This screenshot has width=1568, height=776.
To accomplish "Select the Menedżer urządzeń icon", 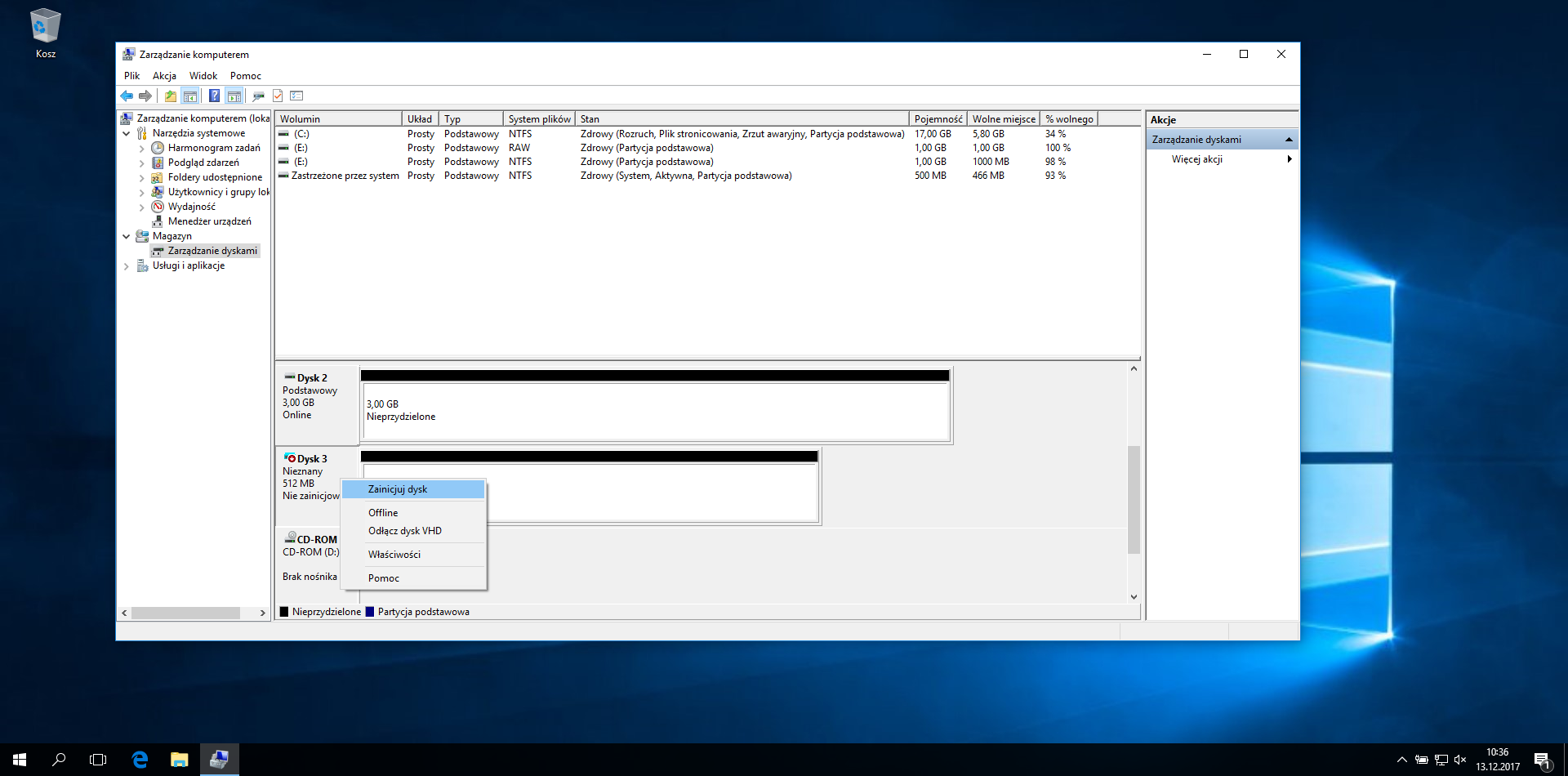I will pyautogui.click(x=158, y=221).
